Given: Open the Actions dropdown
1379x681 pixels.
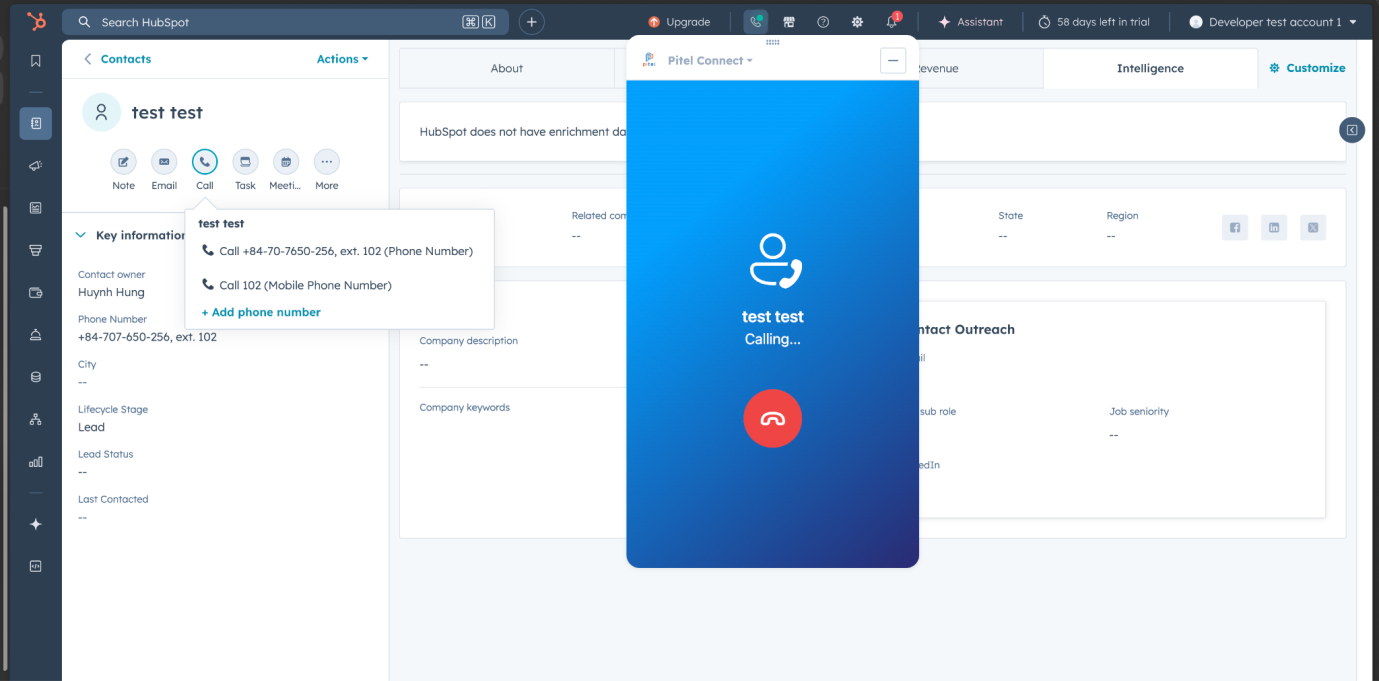Looking at the screenshot, I should point(342,59).
